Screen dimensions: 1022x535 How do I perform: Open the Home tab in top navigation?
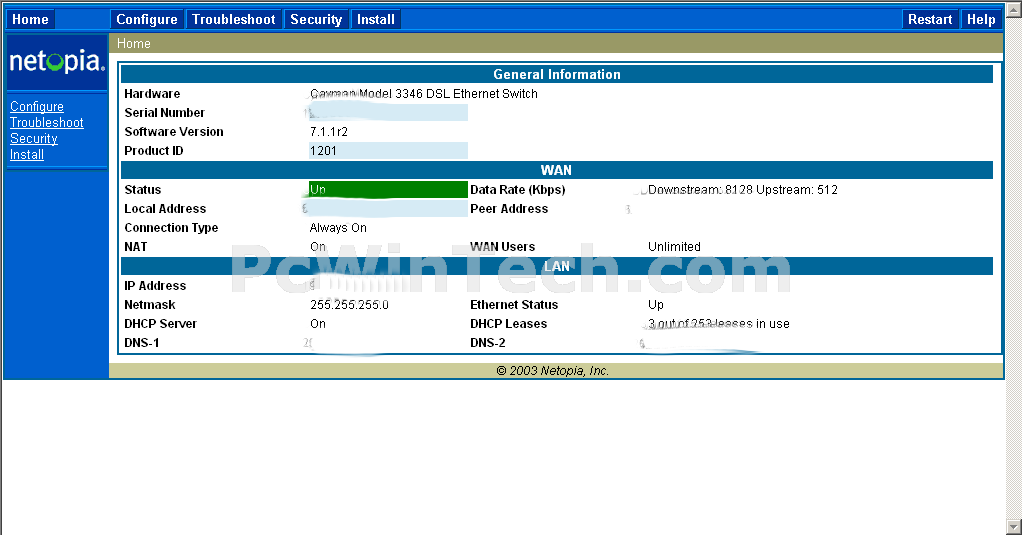[x=30, y=20]
